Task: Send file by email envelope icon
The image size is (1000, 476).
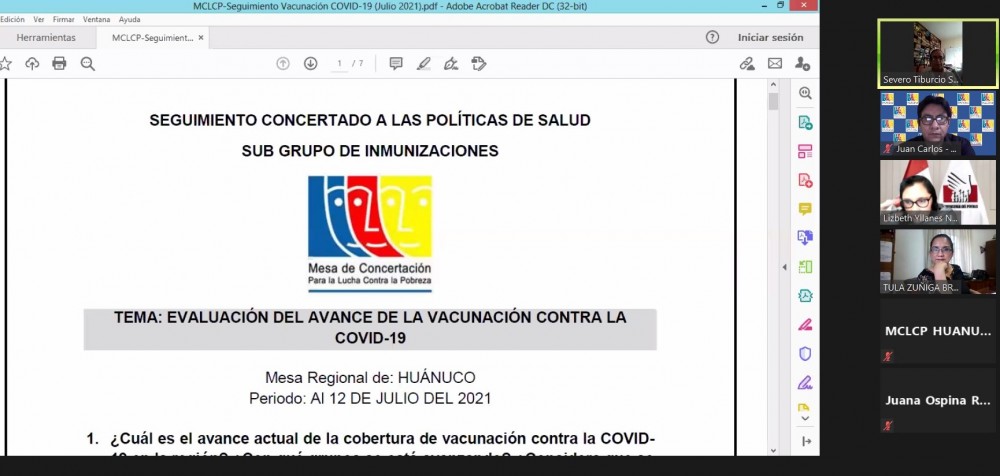Action: [775, 64]
